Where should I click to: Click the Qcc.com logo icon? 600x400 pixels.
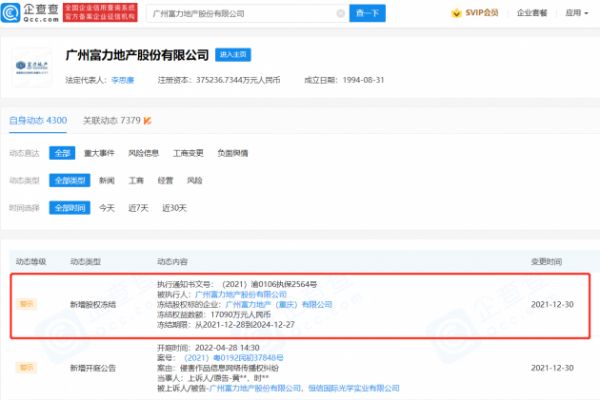(11, 13)
